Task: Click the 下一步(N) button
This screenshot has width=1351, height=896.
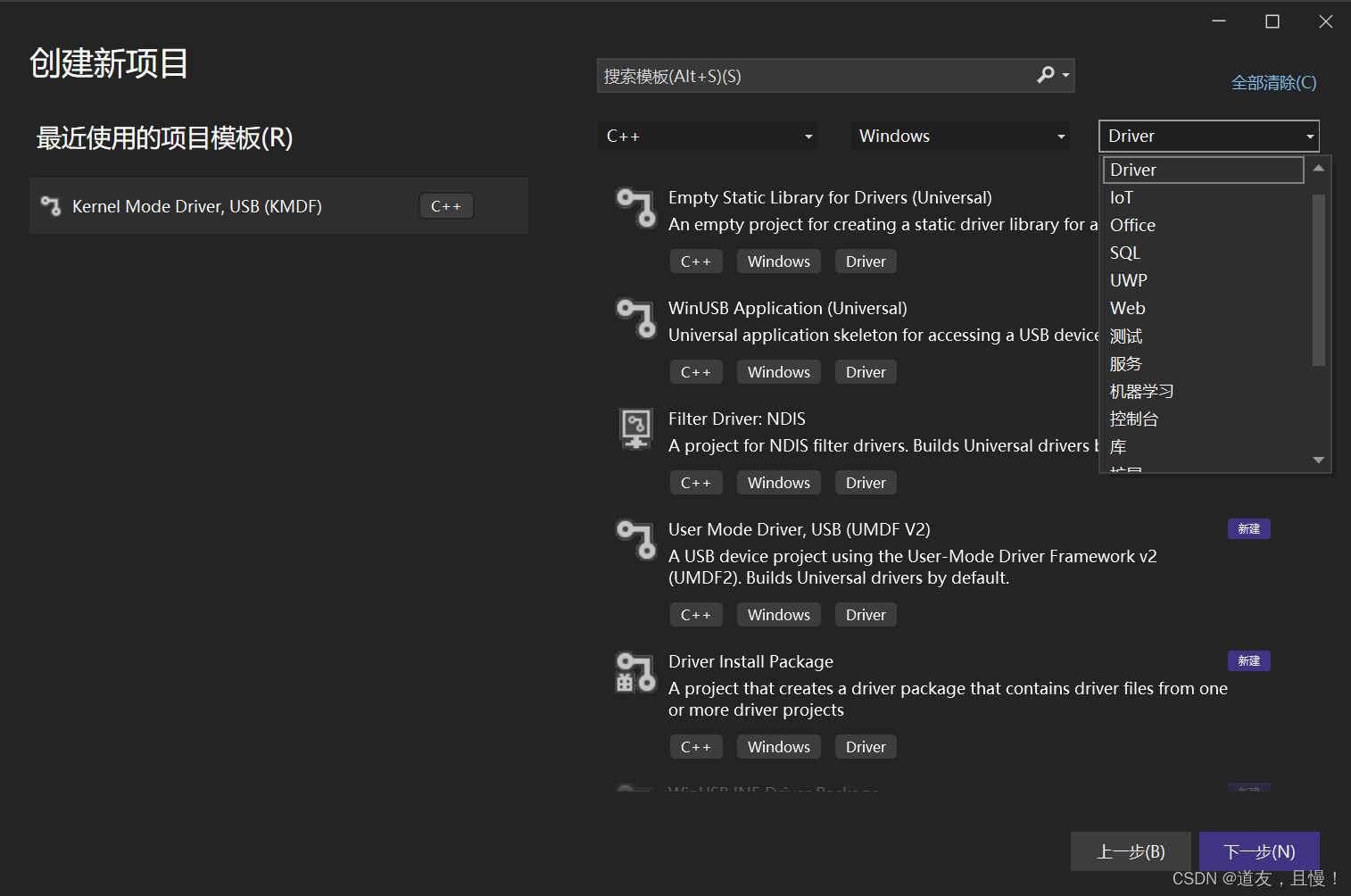Action: (x=1258, y=851)
